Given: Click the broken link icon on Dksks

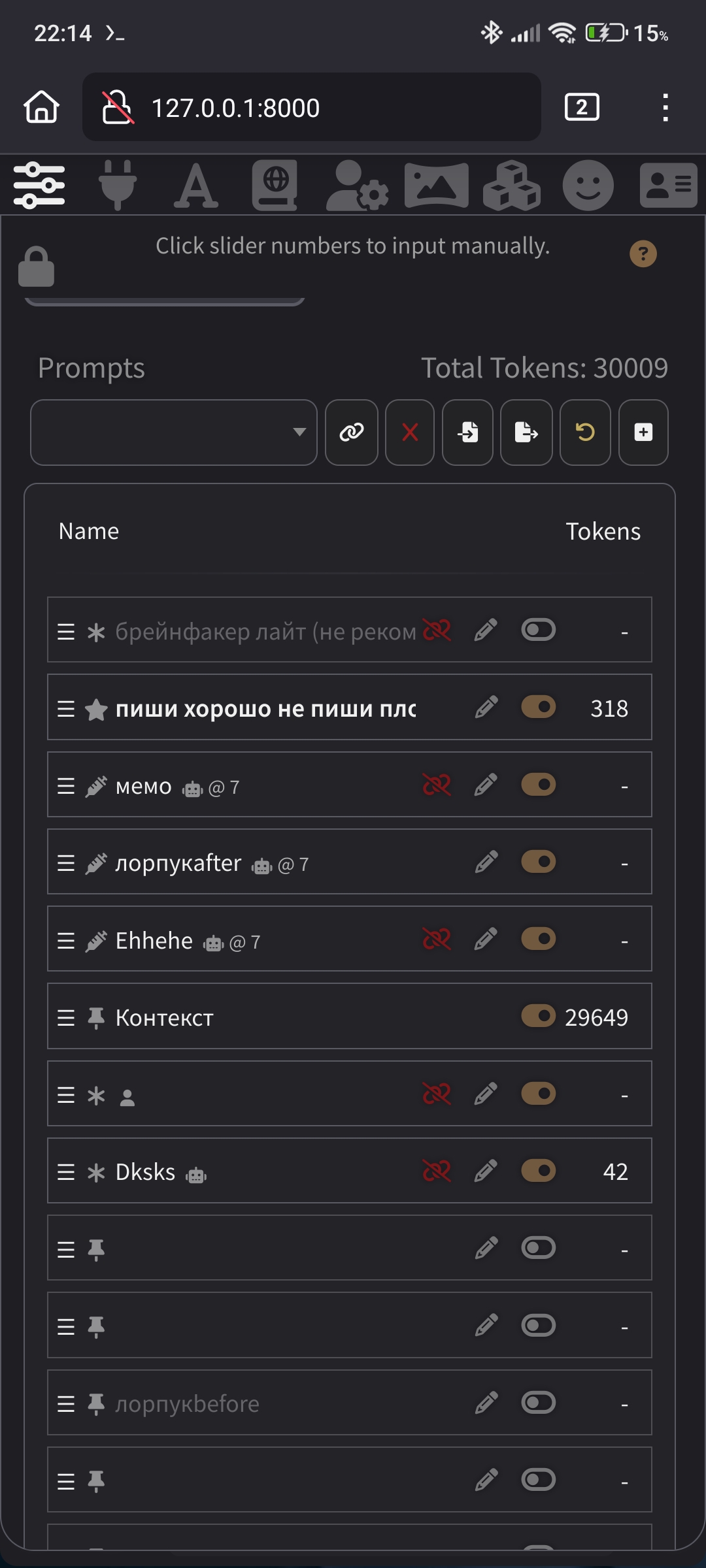Looking at the screenshot, I should coord(437,1171).
